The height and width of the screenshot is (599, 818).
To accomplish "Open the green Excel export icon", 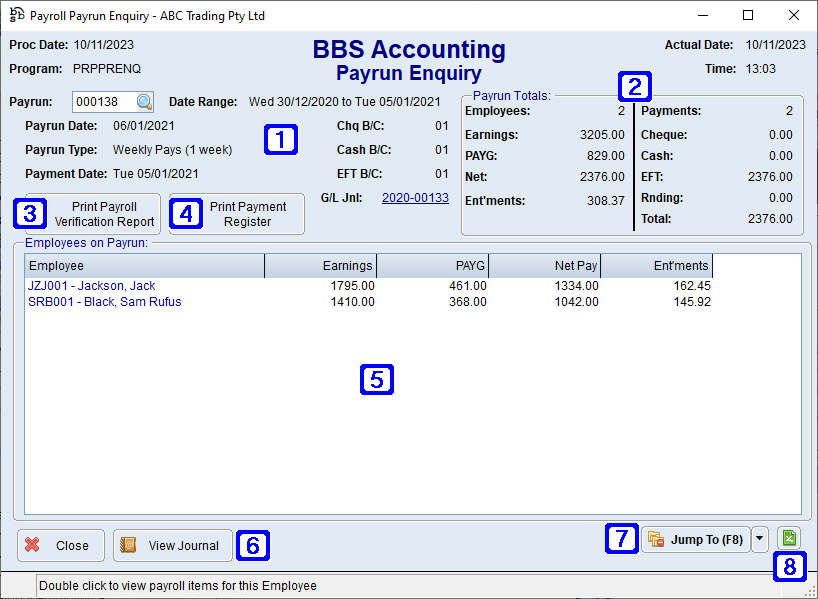I will [789, 537].
